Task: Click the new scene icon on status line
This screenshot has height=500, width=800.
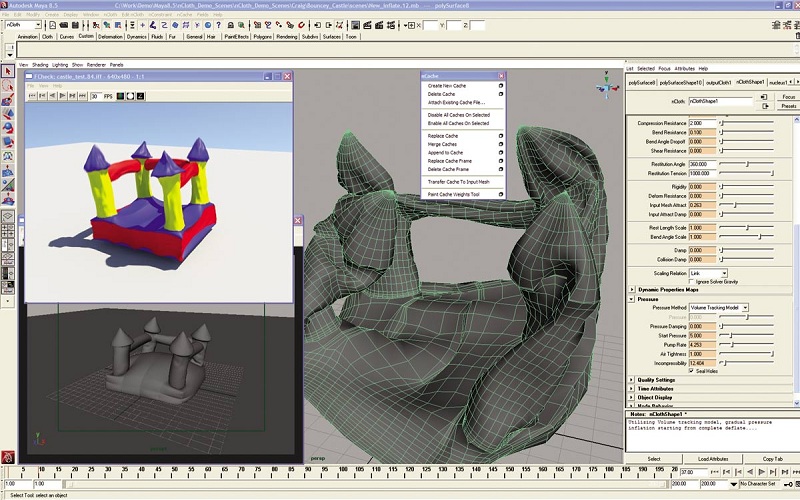Action: pyautogui.click(x=51, y=25)
